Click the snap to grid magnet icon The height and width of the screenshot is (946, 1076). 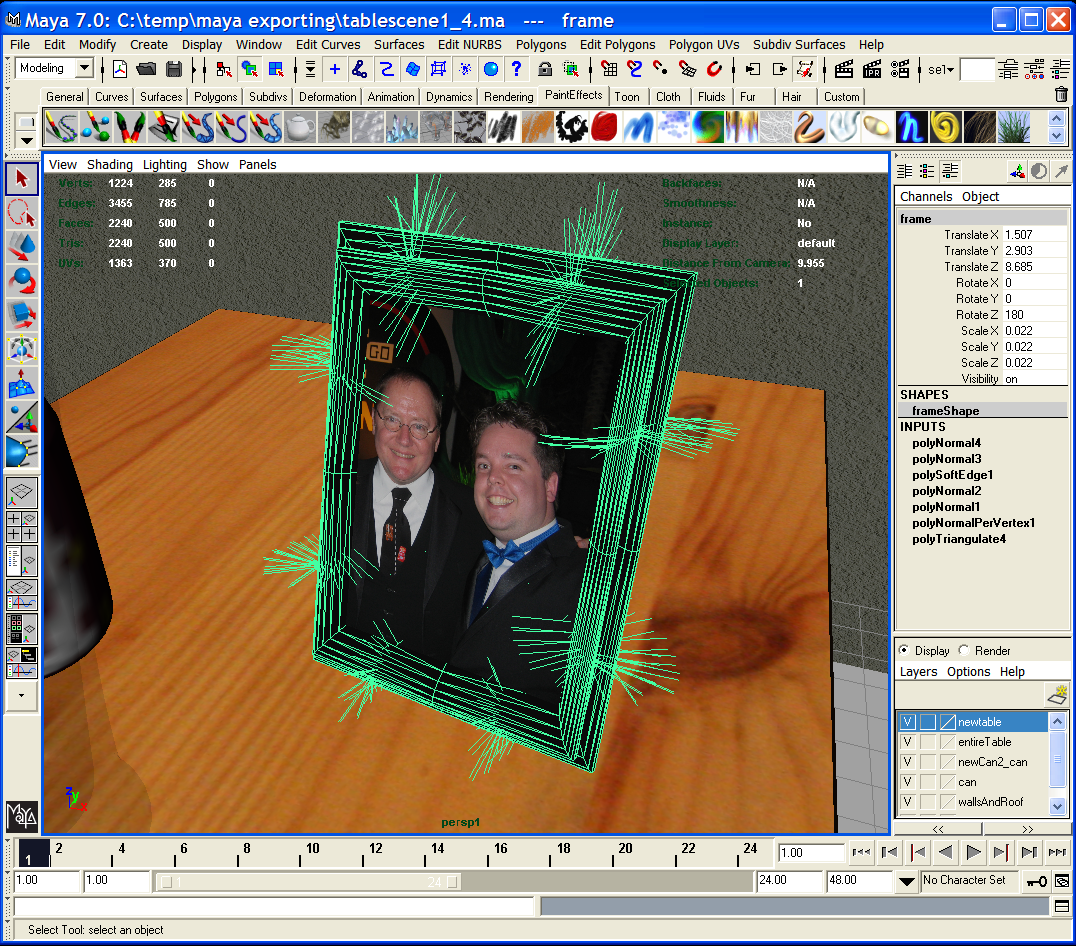coord(609,69)
